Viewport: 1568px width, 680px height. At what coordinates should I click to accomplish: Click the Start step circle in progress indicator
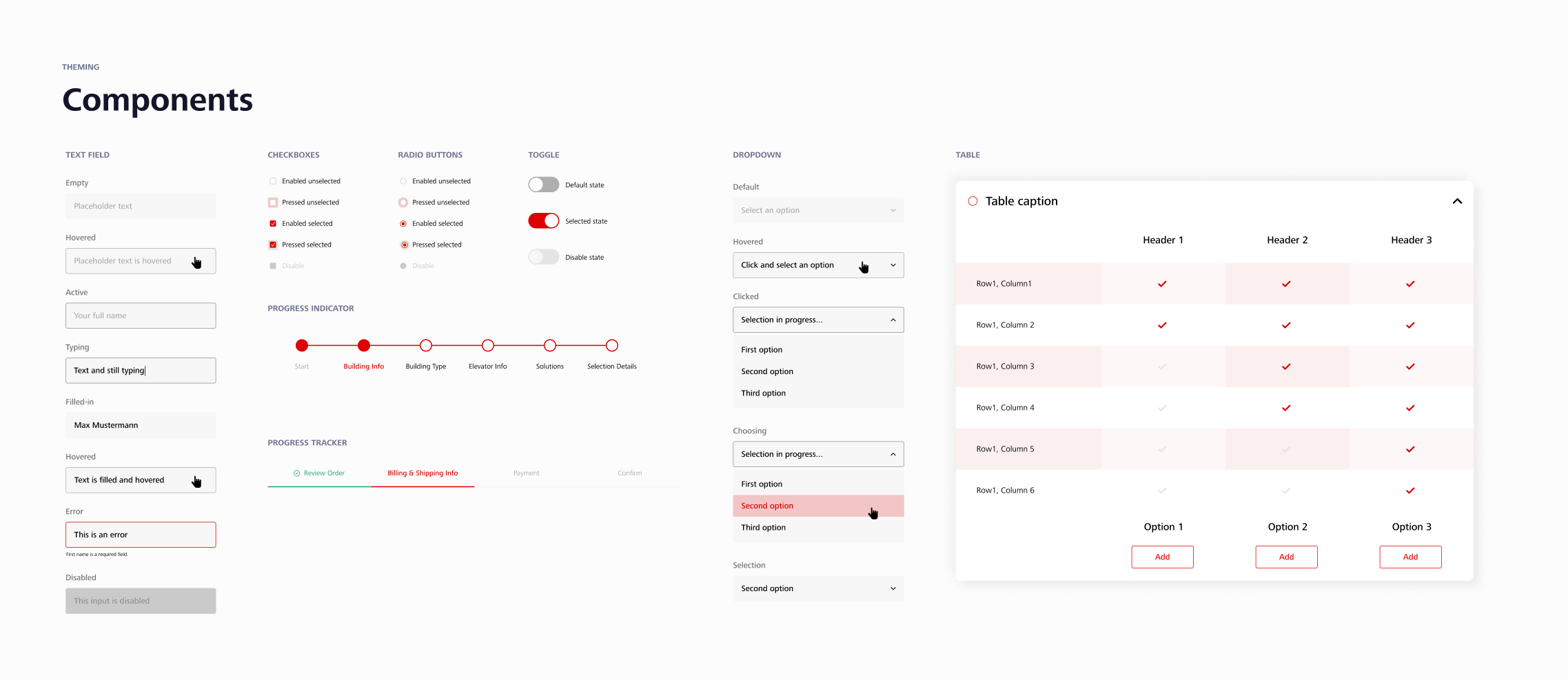coord(302,345)
